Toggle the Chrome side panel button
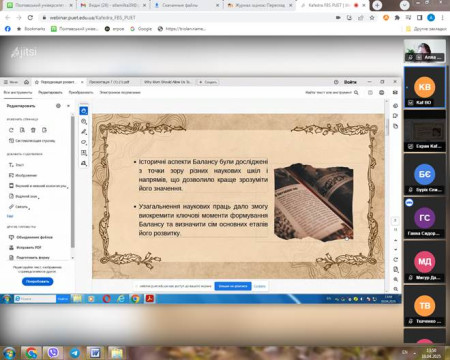This screenshot has height=360, width=450. pyautogui.click(x=420, y=18)
